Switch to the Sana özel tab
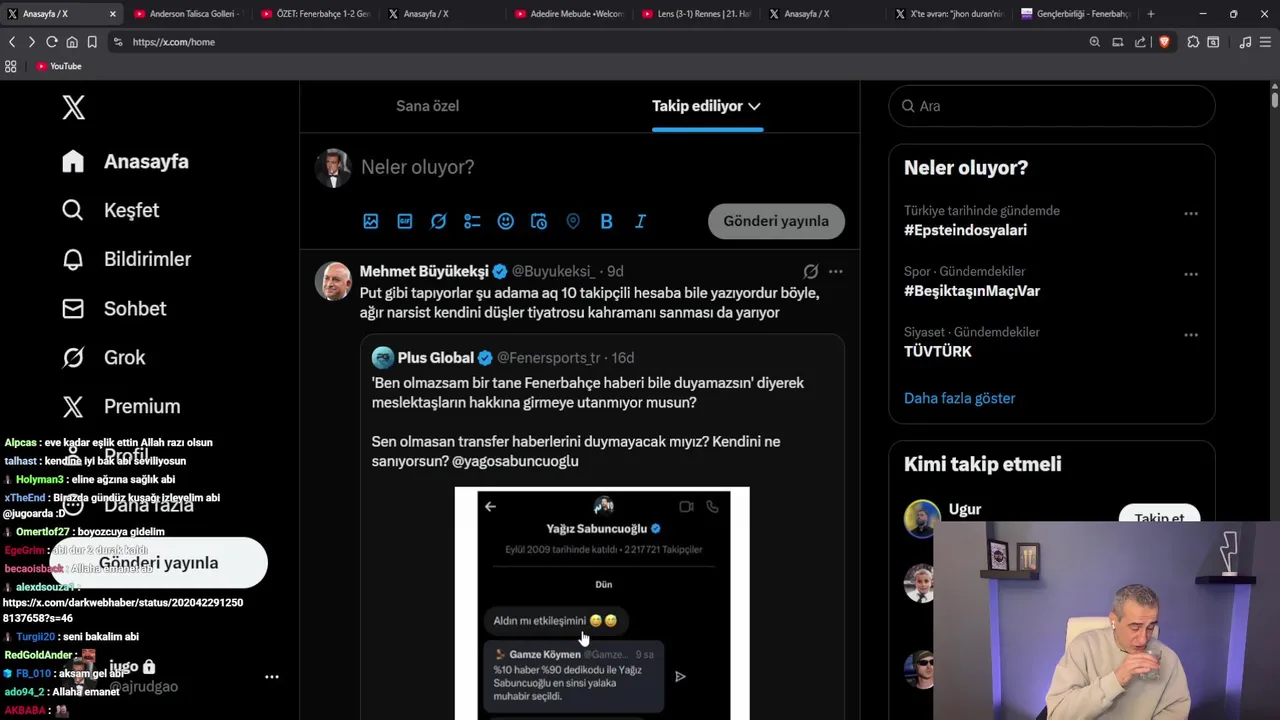 pos(427,106)
